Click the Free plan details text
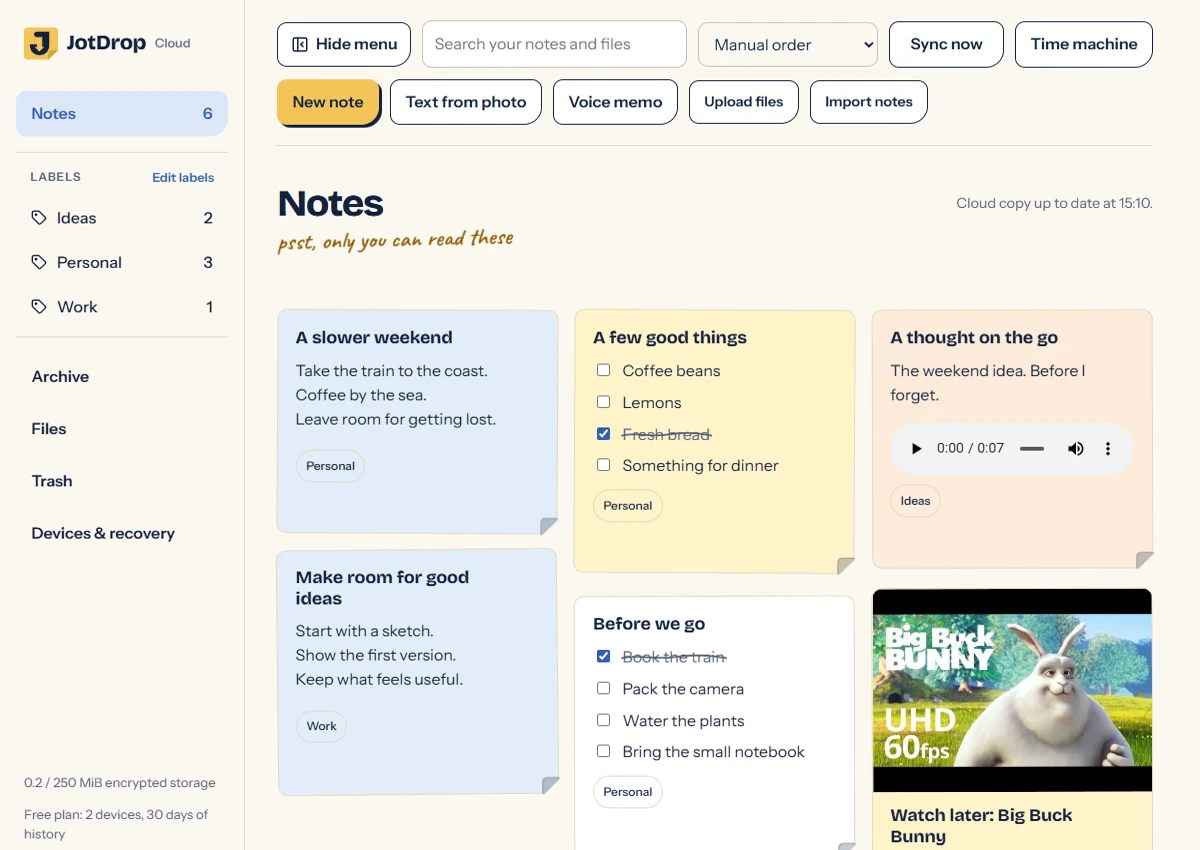The height and width of the screenshot is (850, 1200). 116,824
